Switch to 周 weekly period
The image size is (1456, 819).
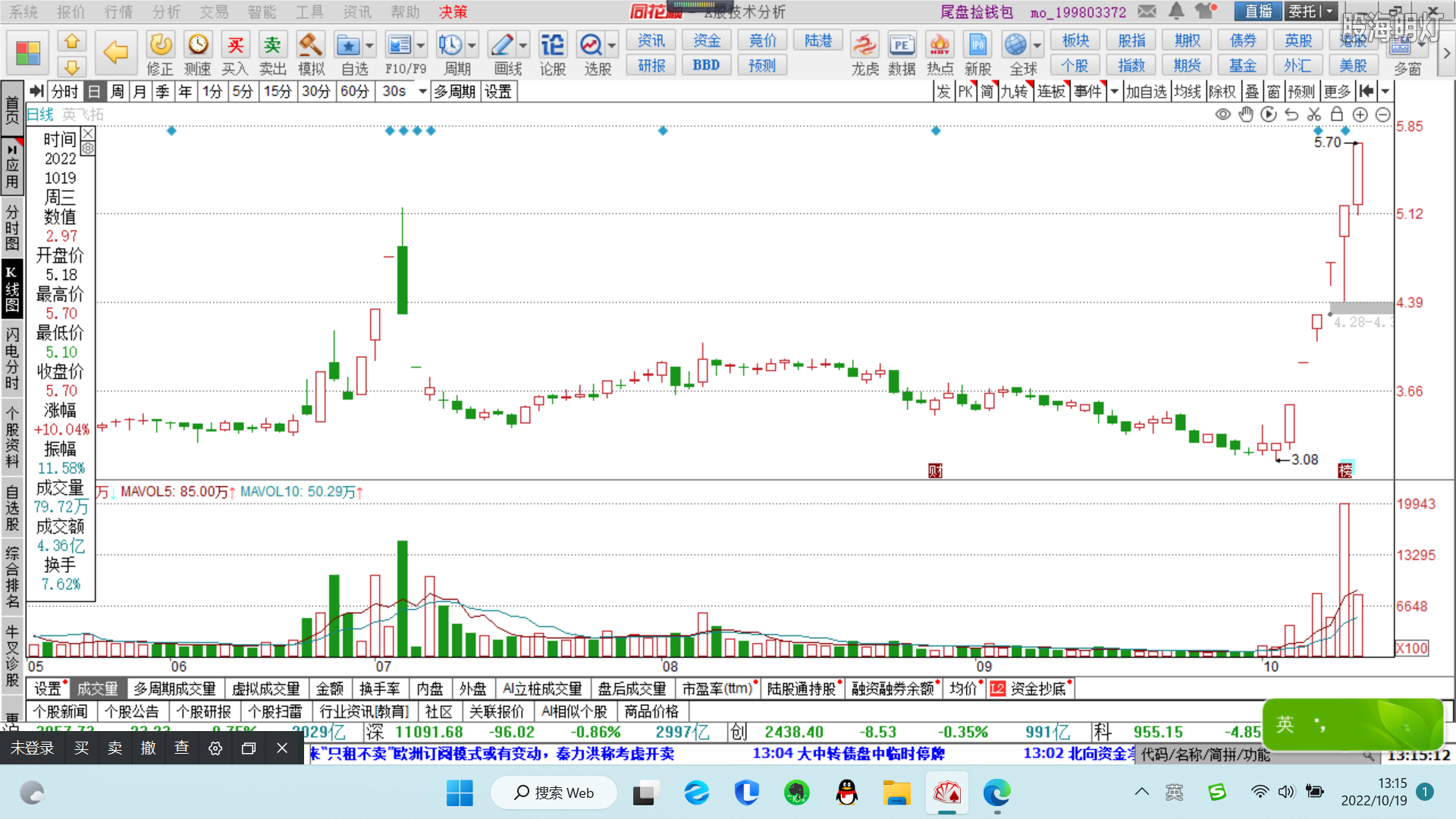[117, 92]
